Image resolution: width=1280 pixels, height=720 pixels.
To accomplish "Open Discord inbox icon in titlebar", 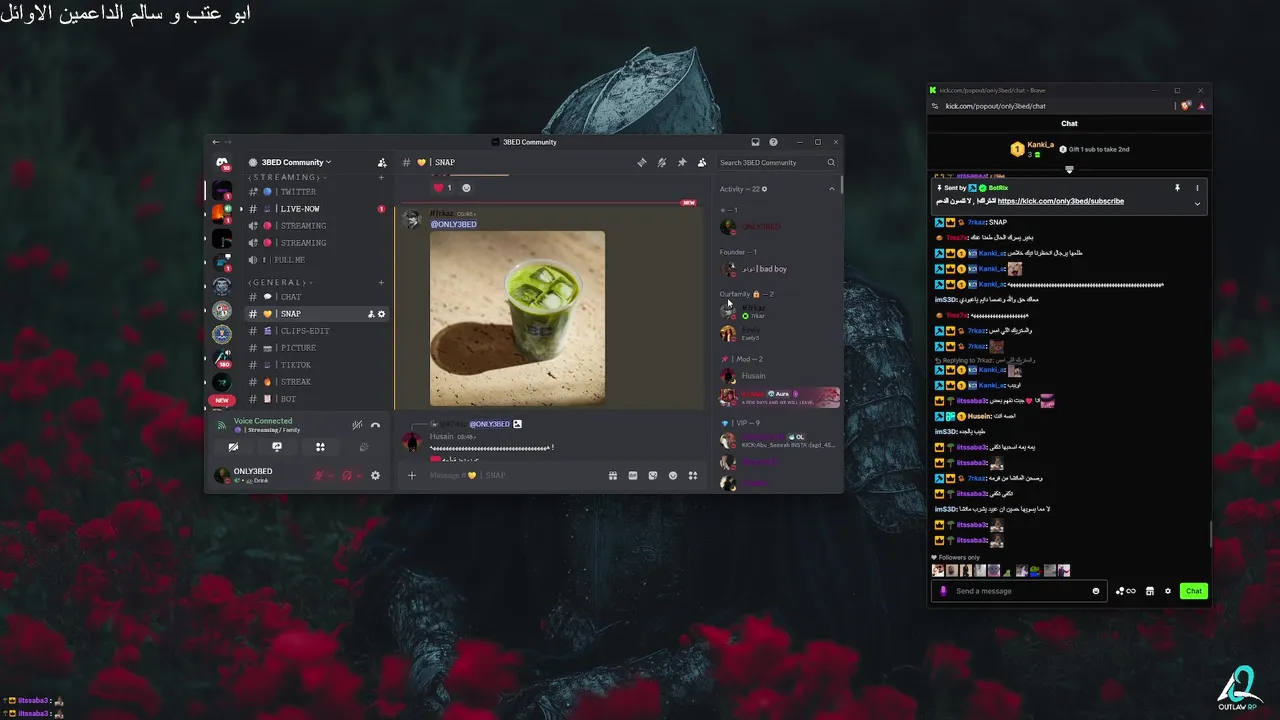I will [755, 142].
